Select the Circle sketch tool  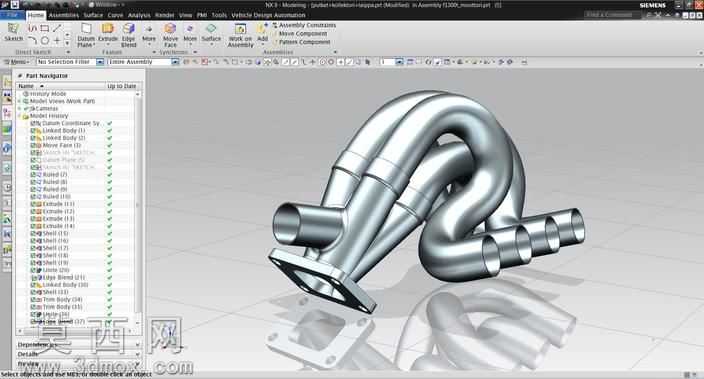click(45, 40)
